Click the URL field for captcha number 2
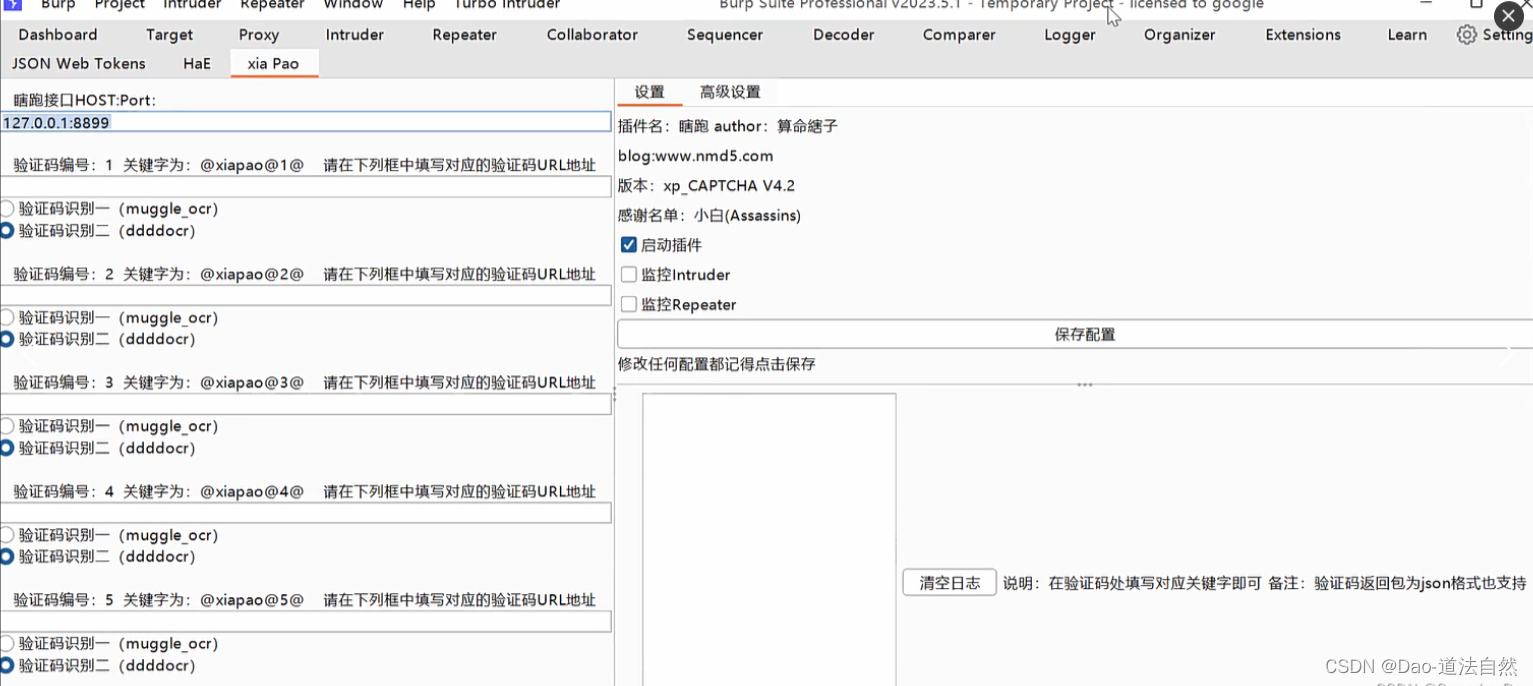The width and height of the screenshot is (1533, 686). click(x=306, y=295)
